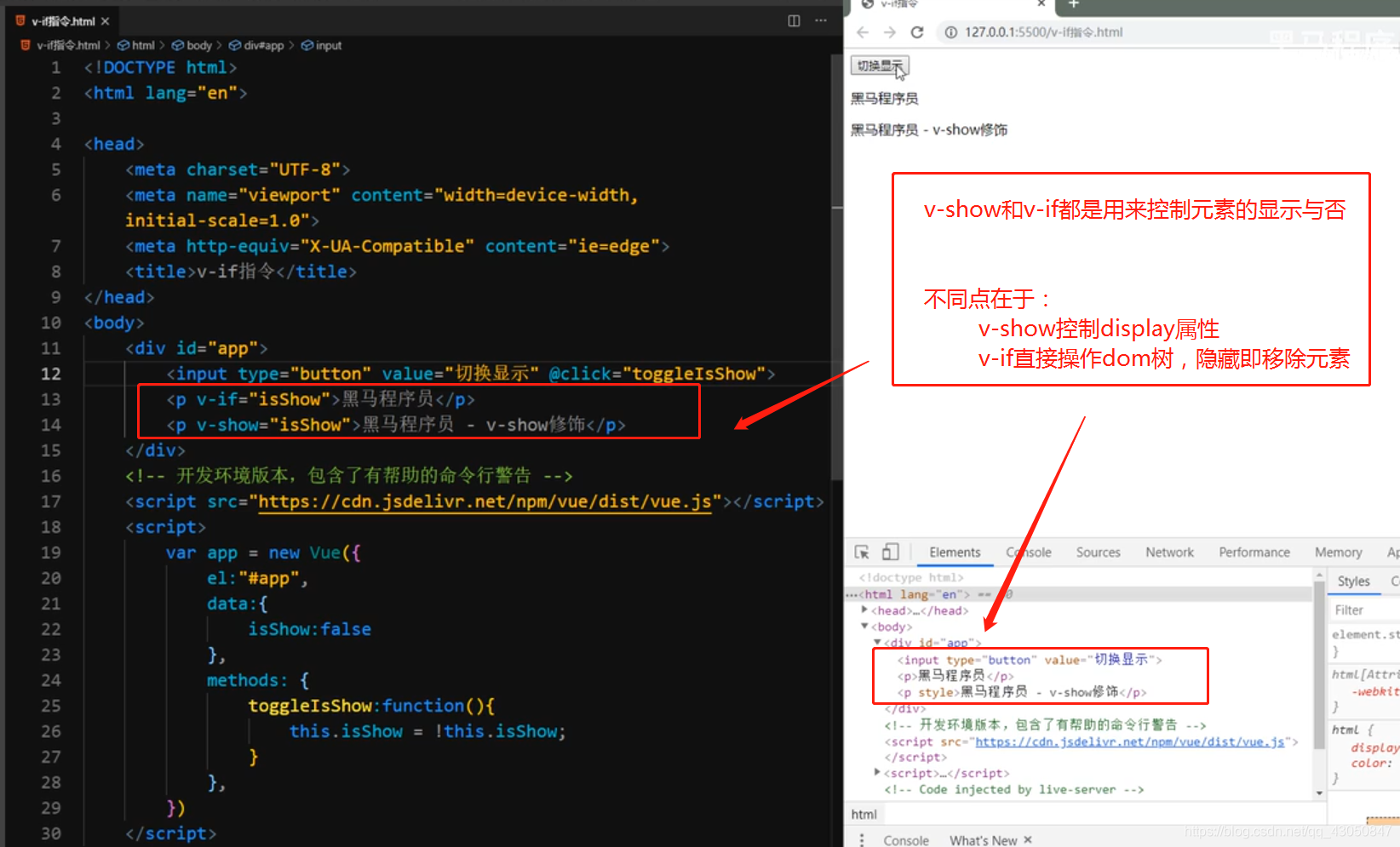
Task: Select the input type=button row in Elements
Action: pyautogui.click(x=1029, y=660)
